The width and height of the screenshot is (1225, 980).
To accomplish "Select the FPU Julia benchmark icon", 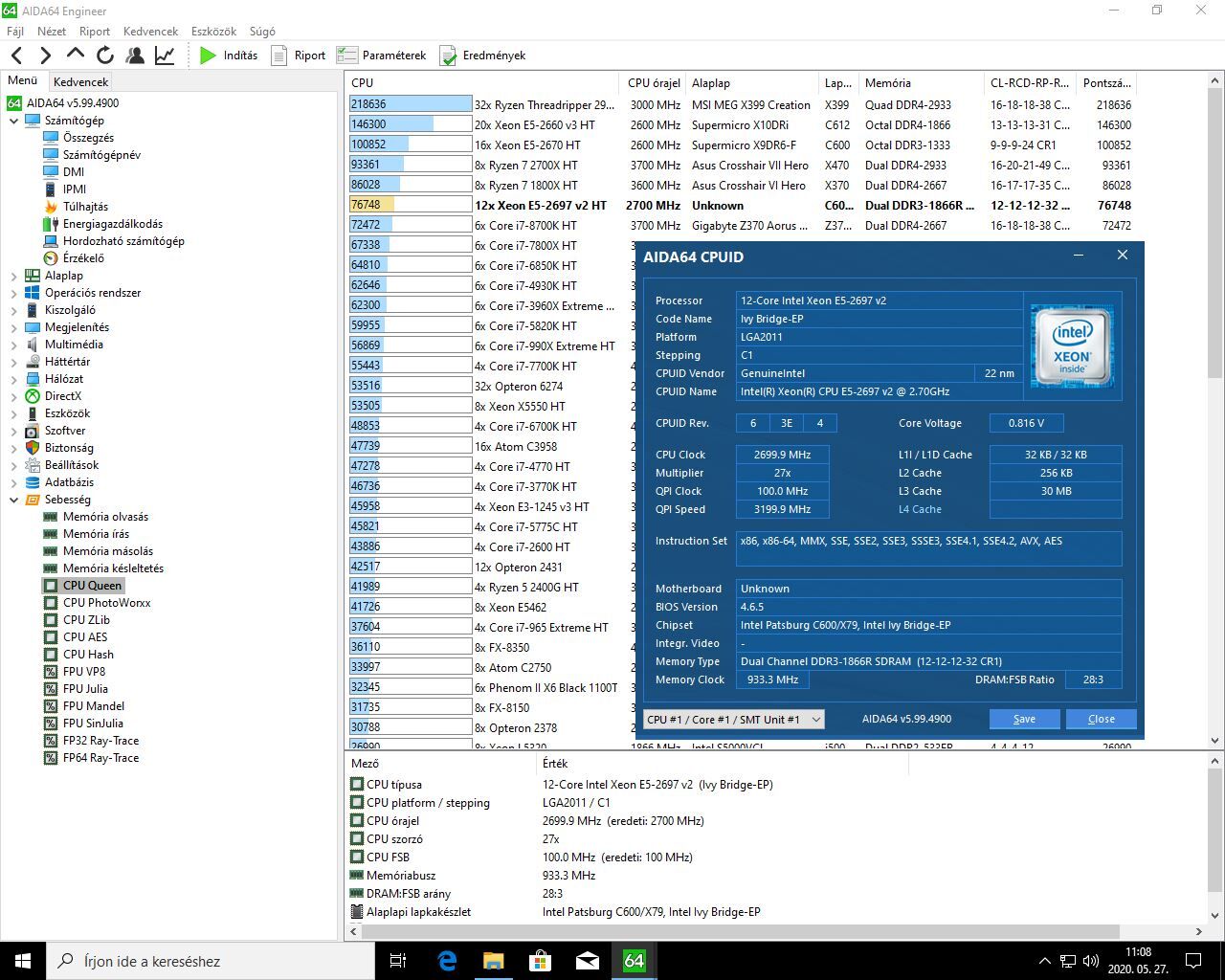I will pyautogui.click(x=51, y=689).
